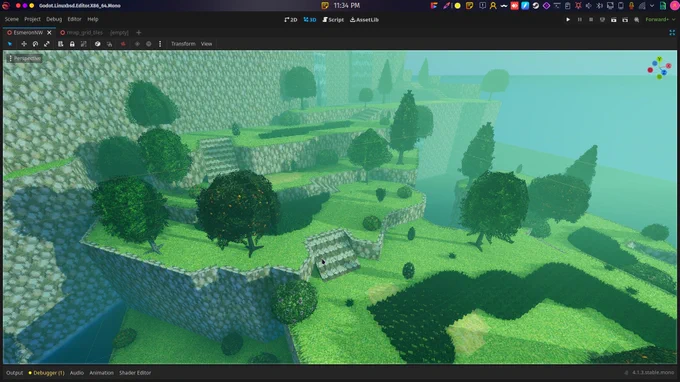
Task: Open the Scene menu
Action: point(12,19)
